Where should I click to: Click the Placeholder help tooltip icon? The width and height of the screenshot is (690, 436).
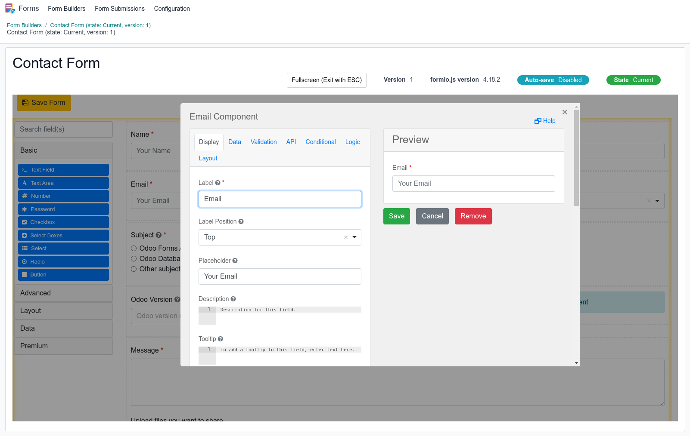click(x=236, y=260)
